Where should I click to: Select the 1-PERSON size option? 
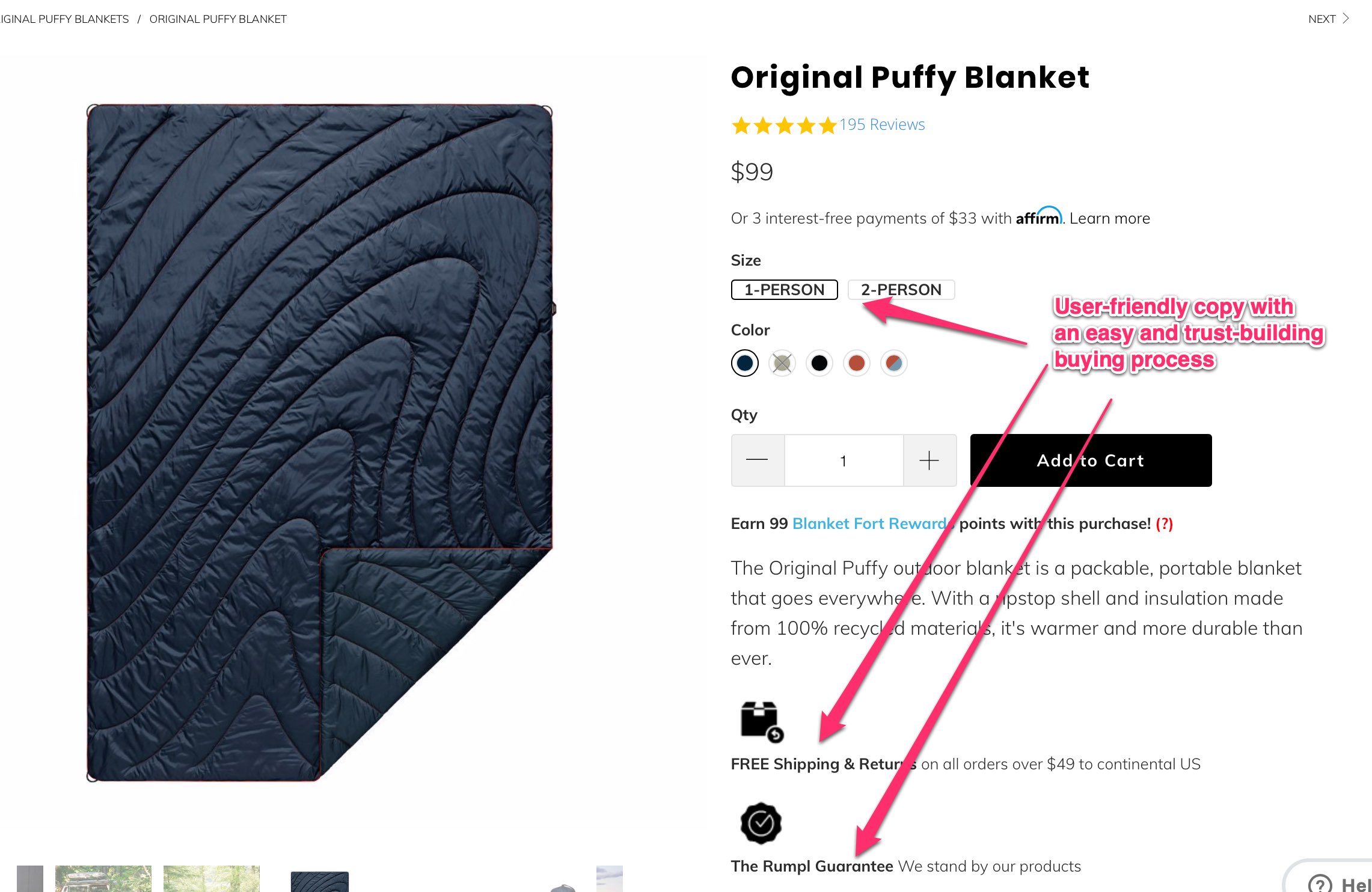[784, 290]
